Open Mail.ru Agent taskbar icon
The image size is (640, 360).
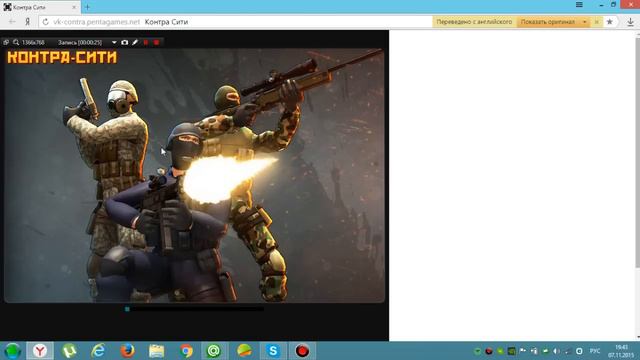(214, 351)
